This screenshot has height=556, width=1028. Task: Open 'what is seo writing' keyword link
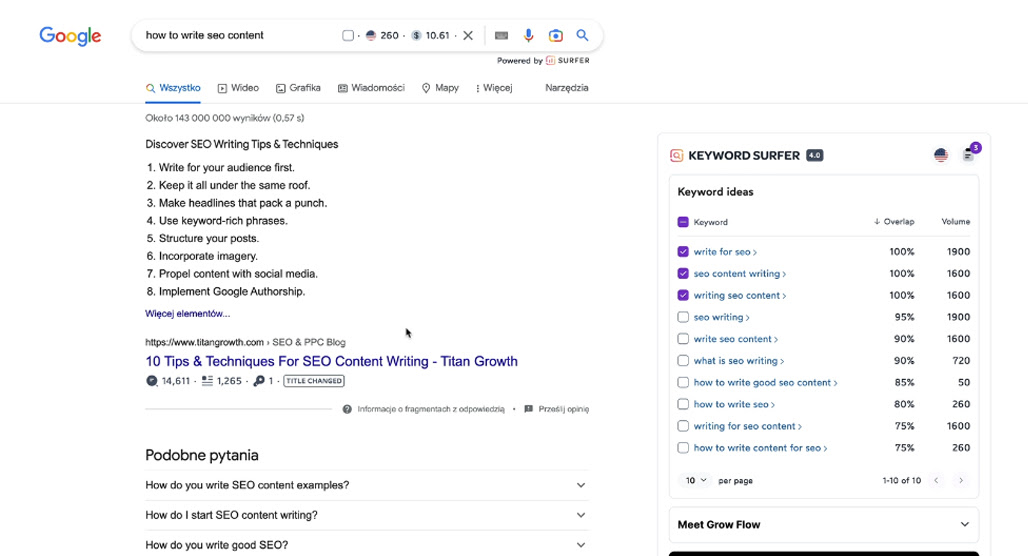[x=739, y=361]
